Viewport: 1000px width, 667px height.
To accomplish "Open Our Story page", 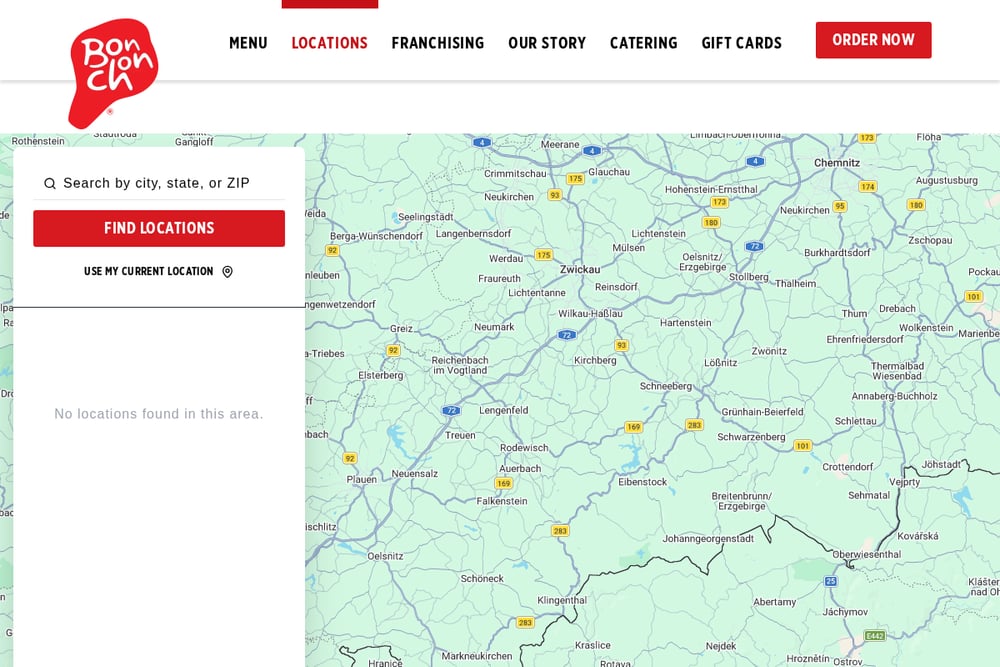I will point(547,43).
